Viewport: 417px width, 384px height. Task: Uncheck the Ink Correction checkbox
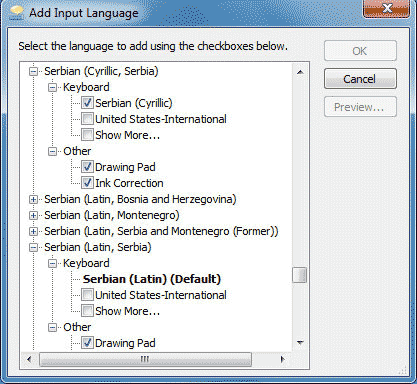click(87, 183)
